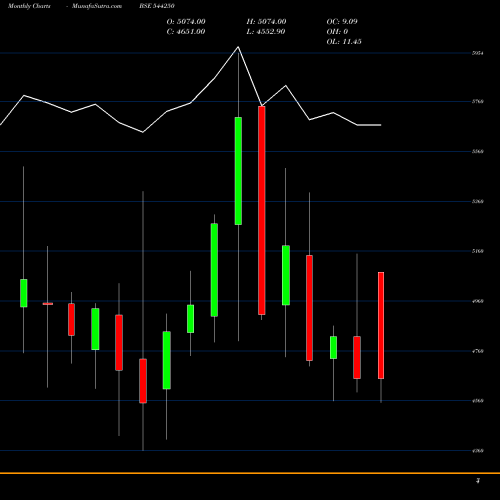Select the open value 'O: 5074.00'
Screen dimensions: 500x500
pyautogui.click(x=186, y=21)
